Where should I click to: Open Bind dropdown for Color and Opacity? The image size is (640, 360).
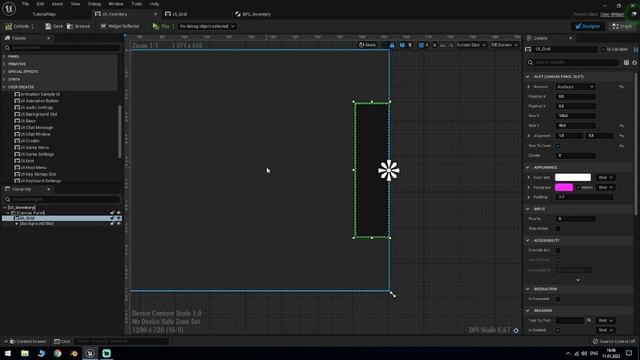click(606, 178)
